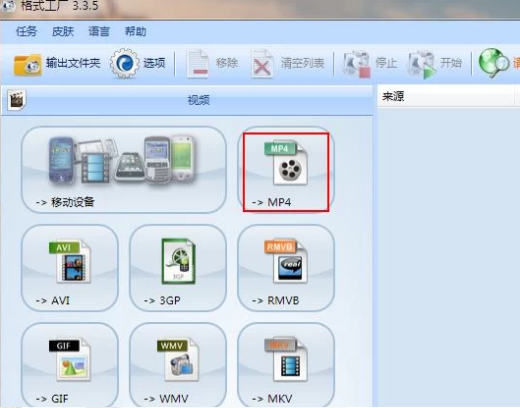The height and width of the screenshot is (408, 520).
Task: Click the stop (停止) button
Action: [370, 63]
